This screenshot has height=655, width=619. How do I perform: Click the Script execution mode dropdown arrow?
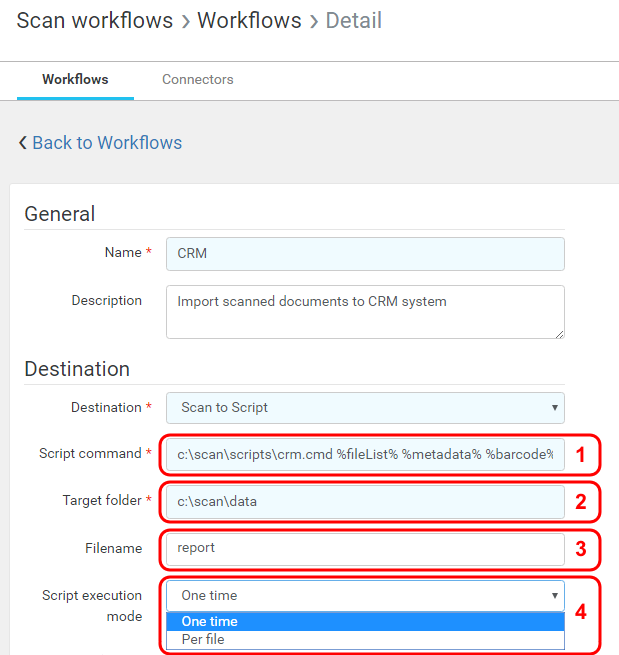[x=554, y=596]
